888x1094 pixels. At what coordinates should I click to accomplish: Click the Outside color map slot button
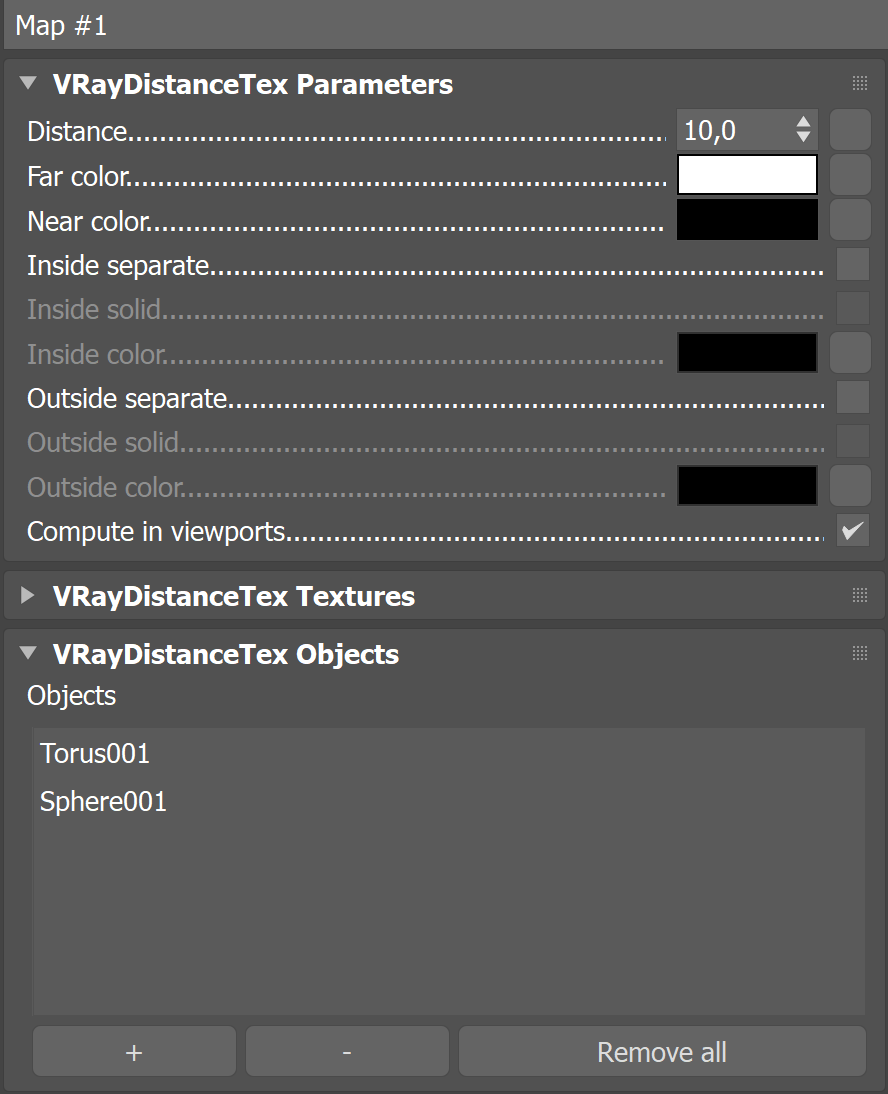(850, 486)
